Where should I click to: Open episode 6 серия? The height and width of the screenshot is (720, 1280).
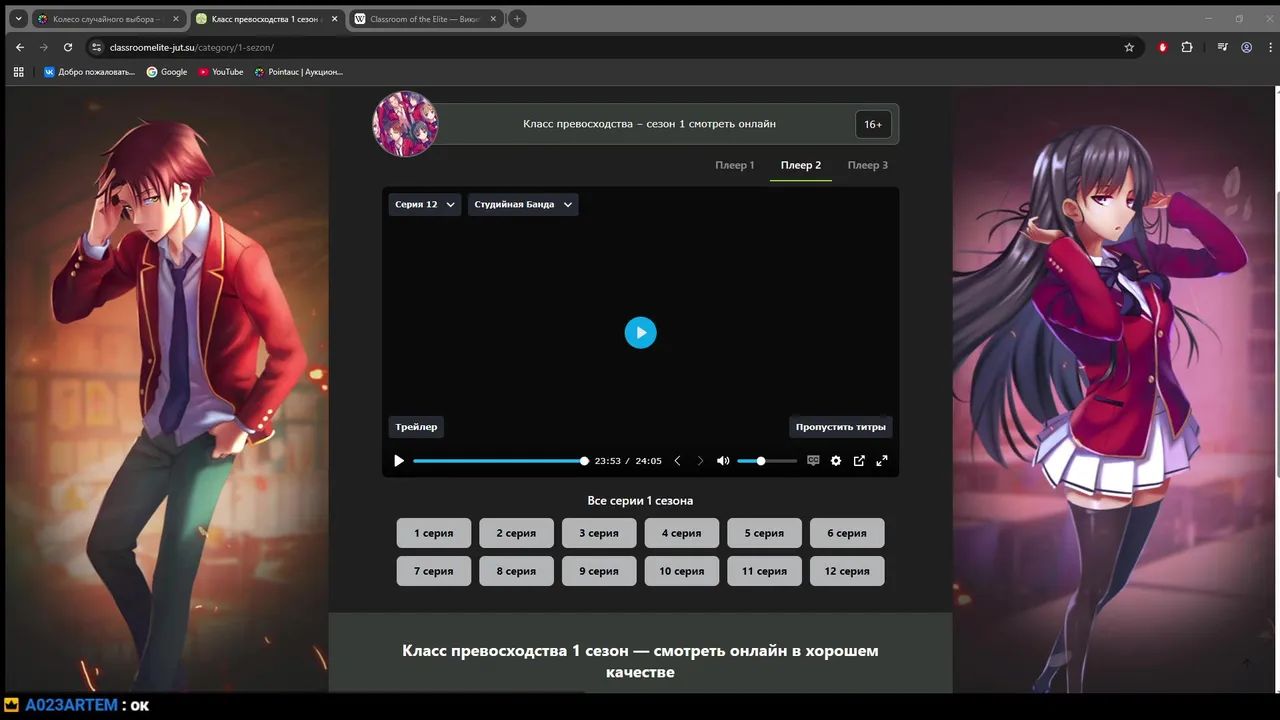[847, 533]
